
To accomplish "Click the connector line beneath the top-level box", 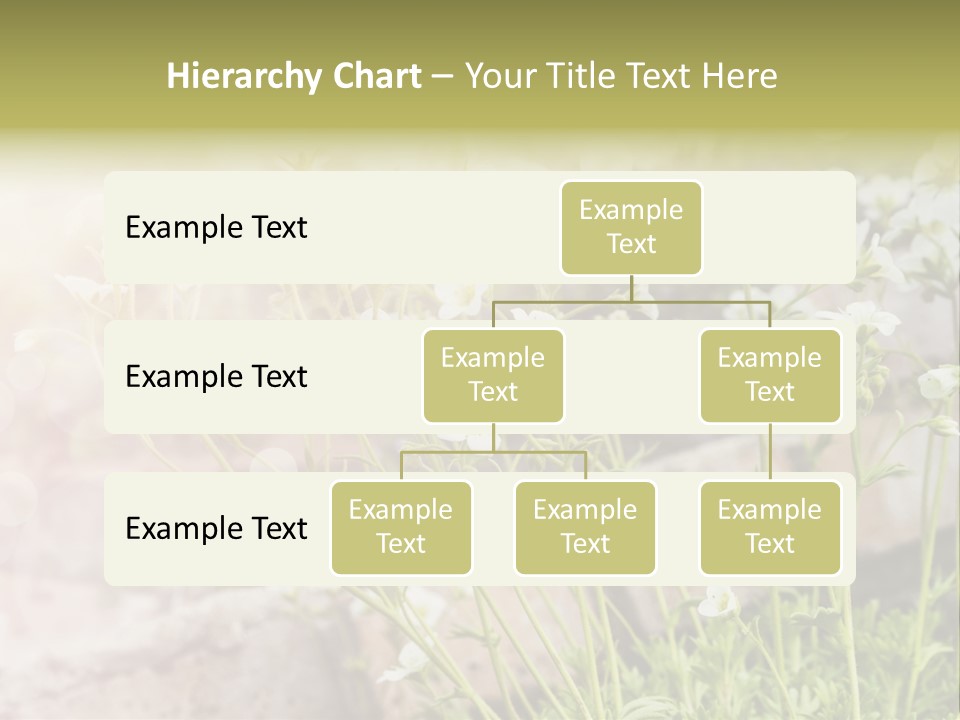I will click(x=631, y=288).
